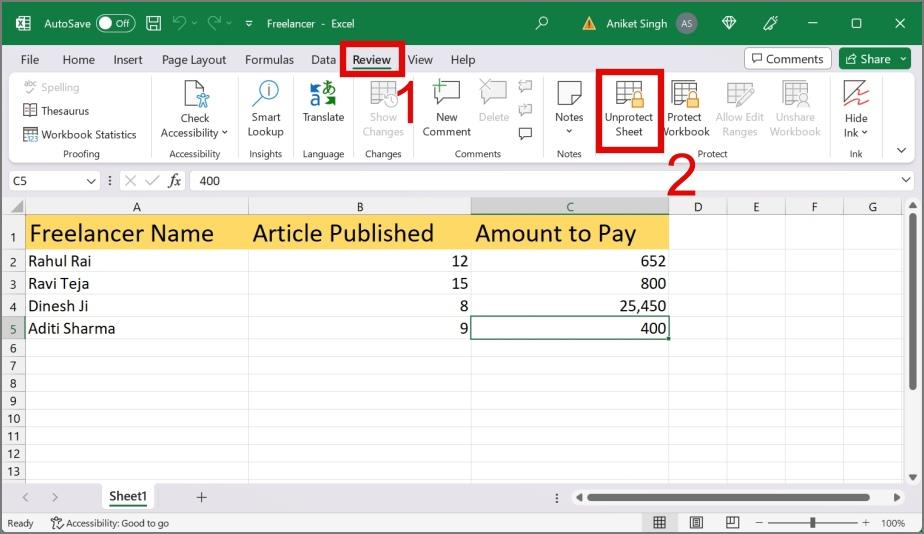Open the Formulas tab

[x=269, y=60]
